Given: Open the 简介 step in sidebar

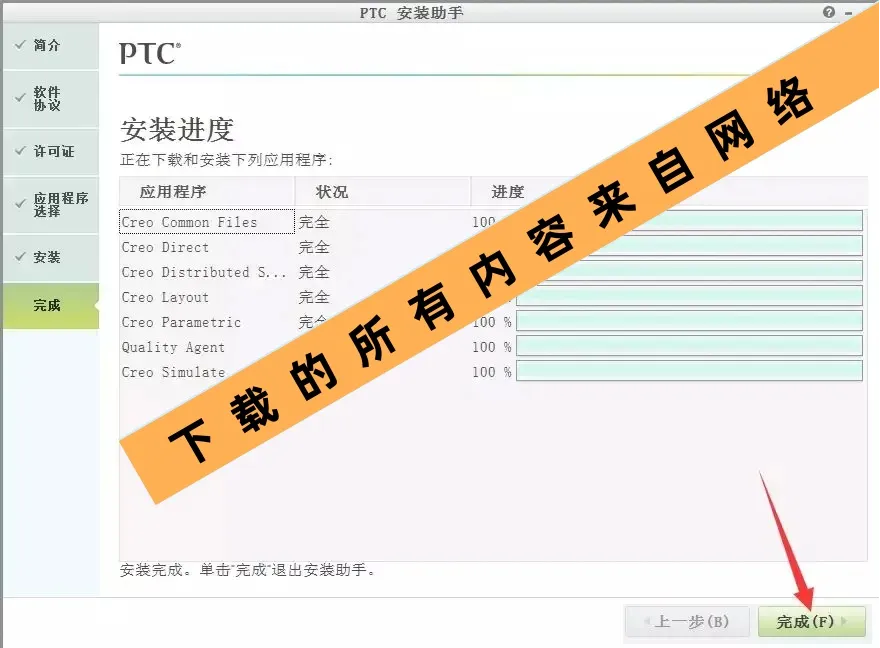Looking at the screenshot, I should 51,46.
